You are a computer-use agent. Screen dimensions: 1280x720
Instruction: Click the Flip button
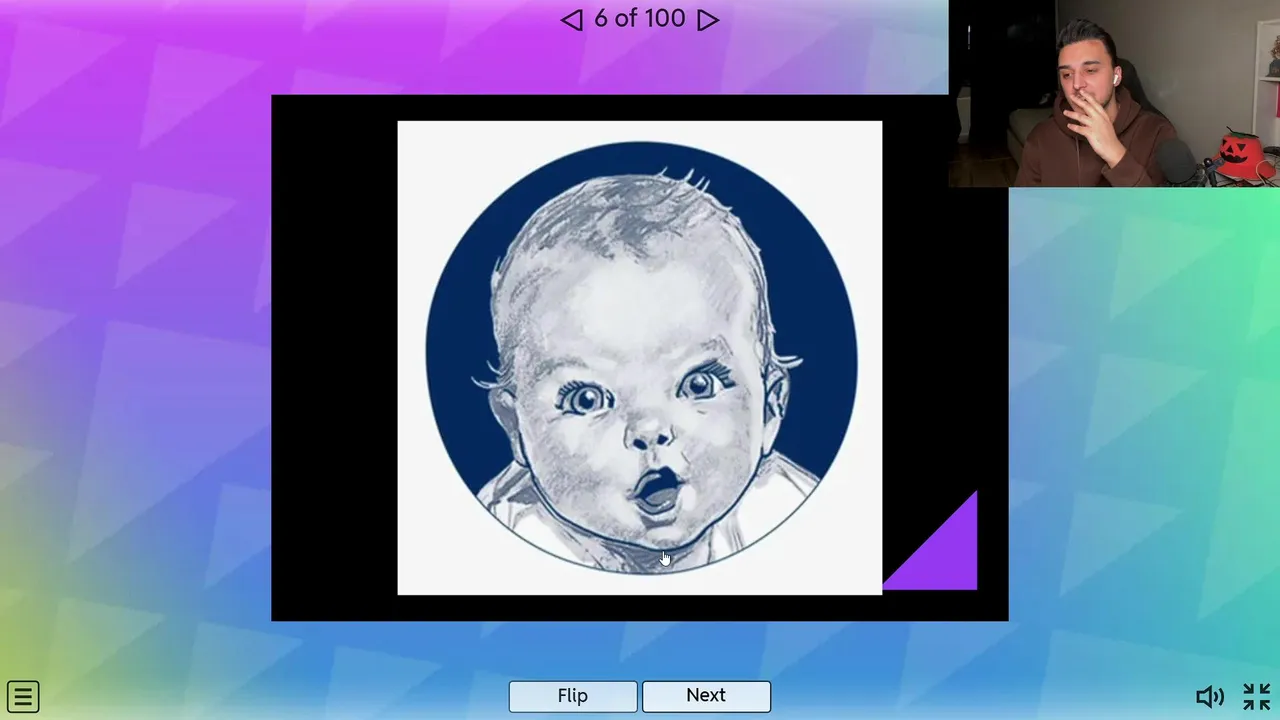573,696
